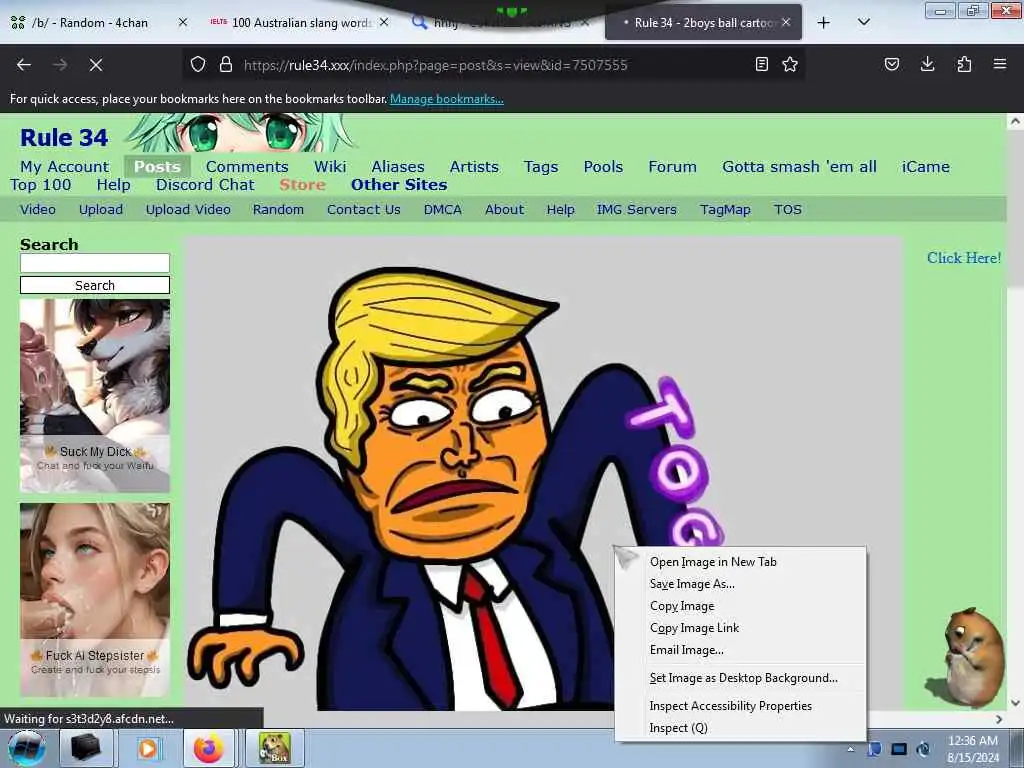Toggle reader view icon in address bar
1024x768 pixels.
[x=761, y=64]
